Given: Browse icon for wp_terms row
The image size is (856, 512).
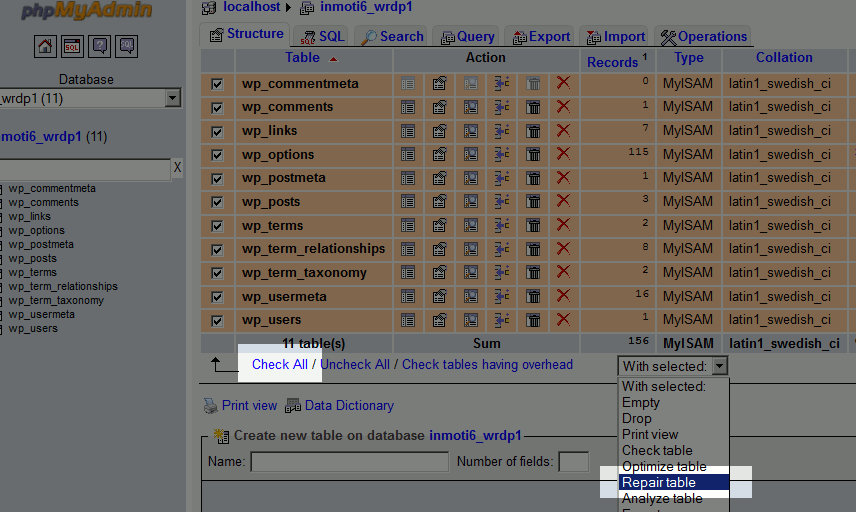Looking at the screenshot, I should [408, 225].
